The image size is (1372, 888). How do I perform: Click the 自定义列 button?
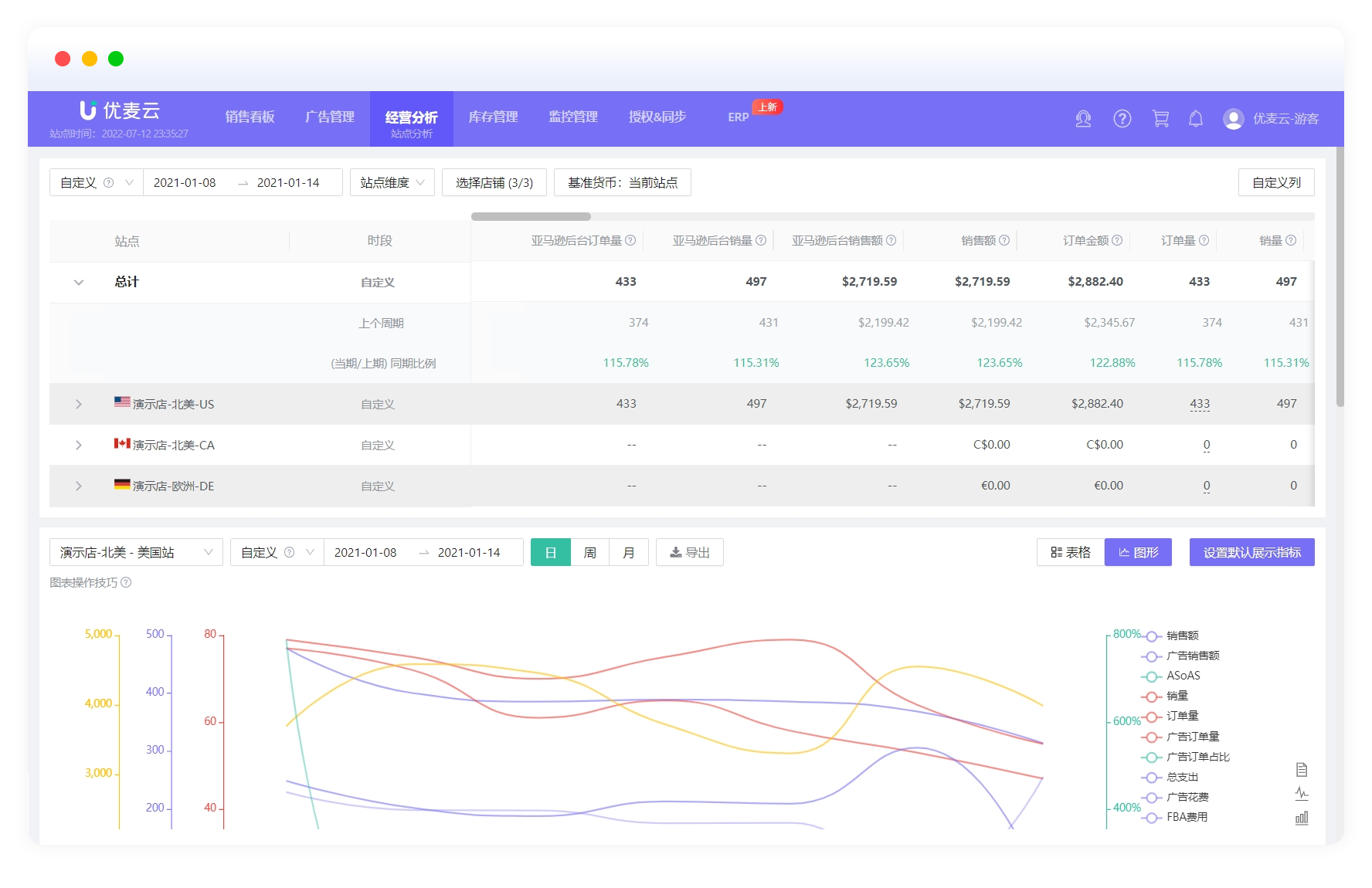click(1275, 183)
